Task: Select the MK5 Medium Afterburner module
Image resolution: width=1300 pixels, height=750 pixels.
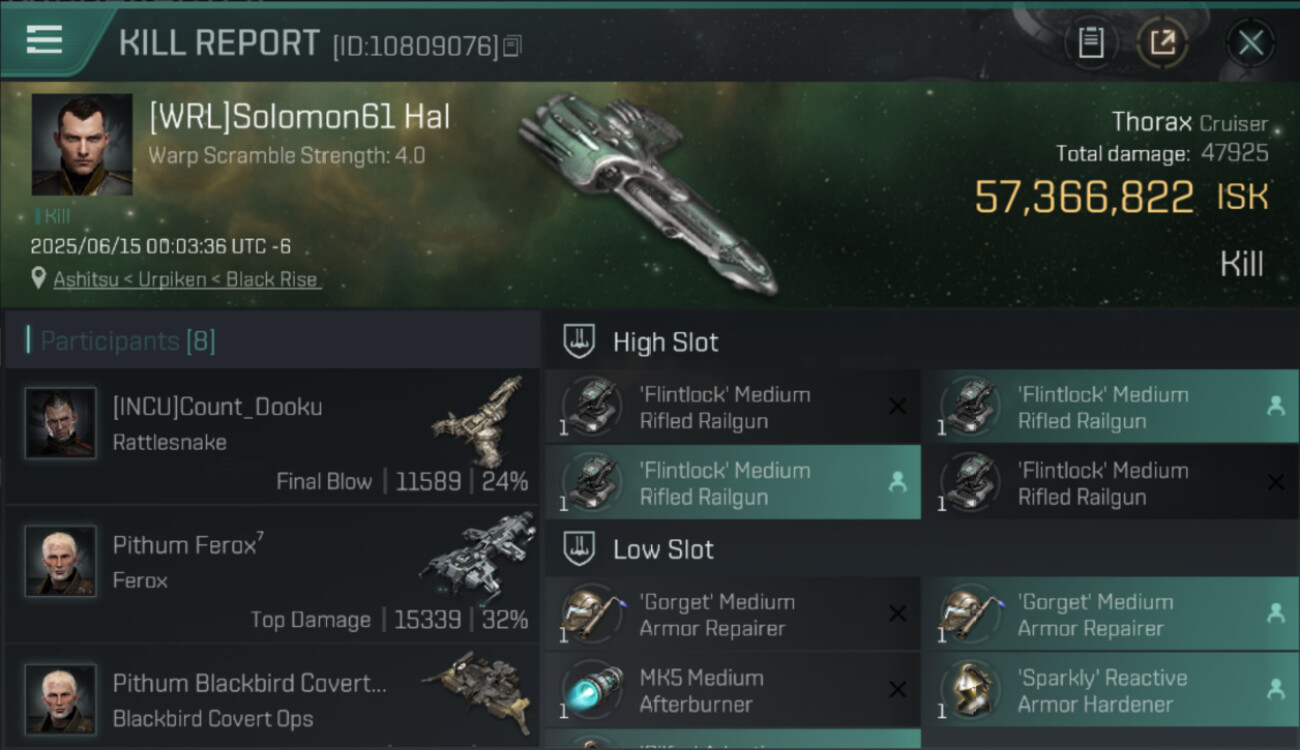Action: pos(701,690)
